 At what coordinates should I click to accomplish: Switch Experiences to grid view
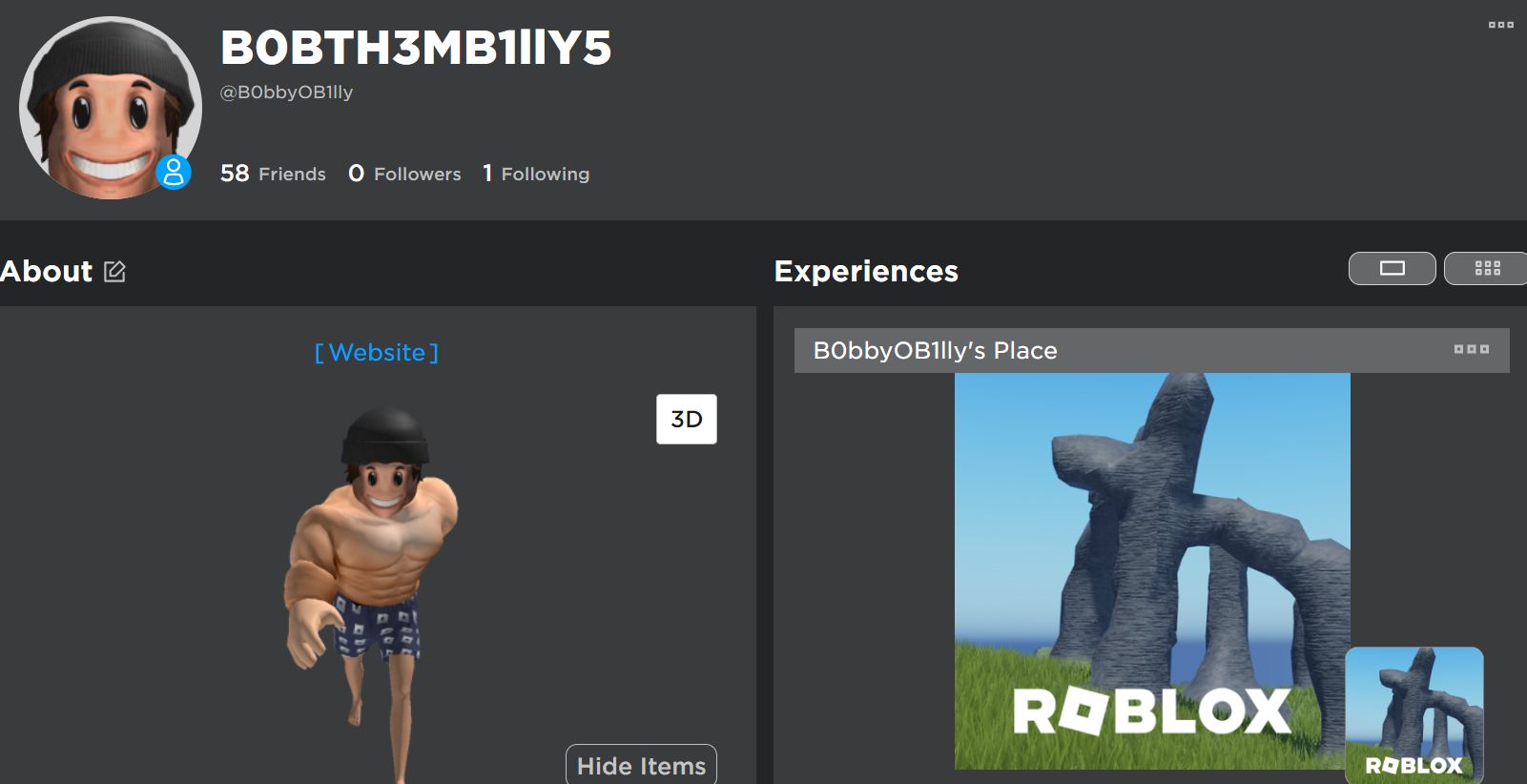click(x=1487, y=268)
